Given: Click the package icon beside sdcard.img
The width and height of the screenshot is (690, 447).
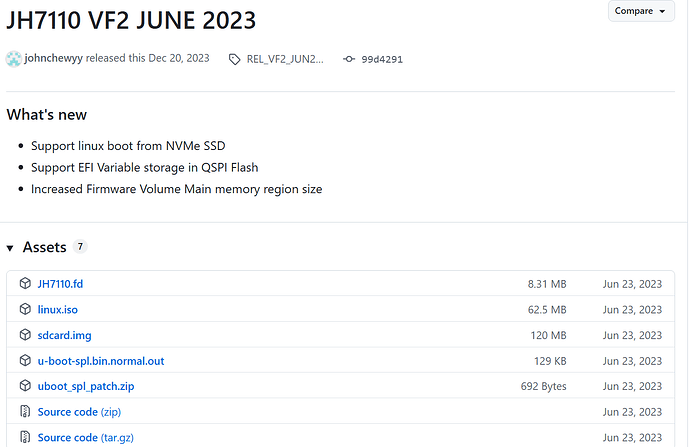Looking at the screenshot, I should (26, 334).
